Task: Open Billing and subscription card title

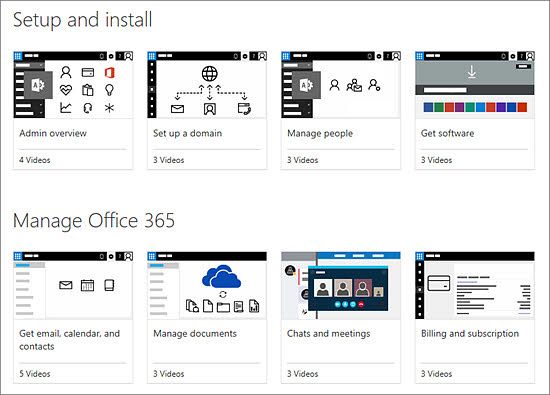Action: (470, 334)
